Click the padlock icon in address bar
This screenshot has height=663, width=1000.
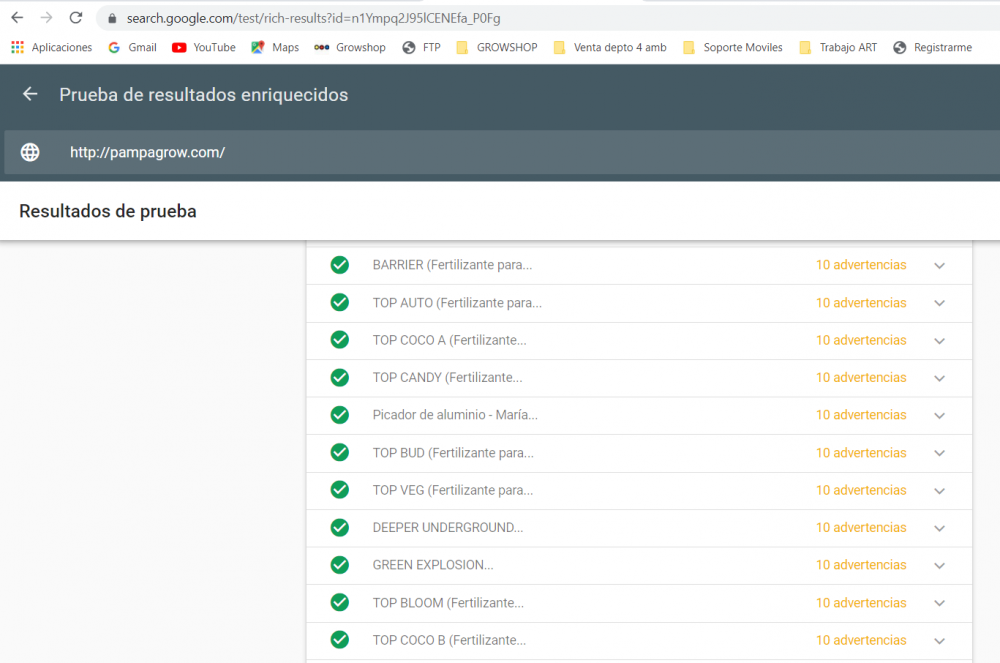(x=112, y=18)
